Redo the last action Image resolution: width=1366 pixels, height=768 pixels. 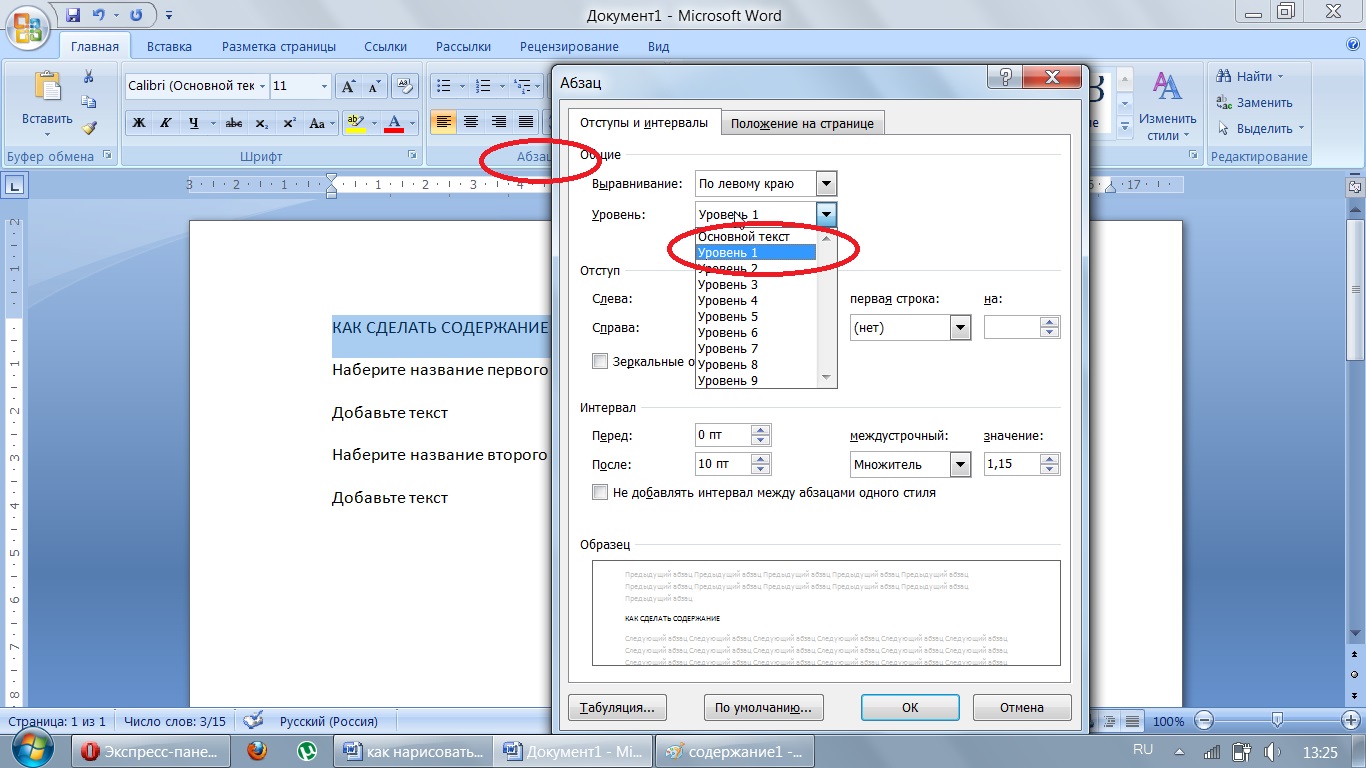(x=136, y=15)
